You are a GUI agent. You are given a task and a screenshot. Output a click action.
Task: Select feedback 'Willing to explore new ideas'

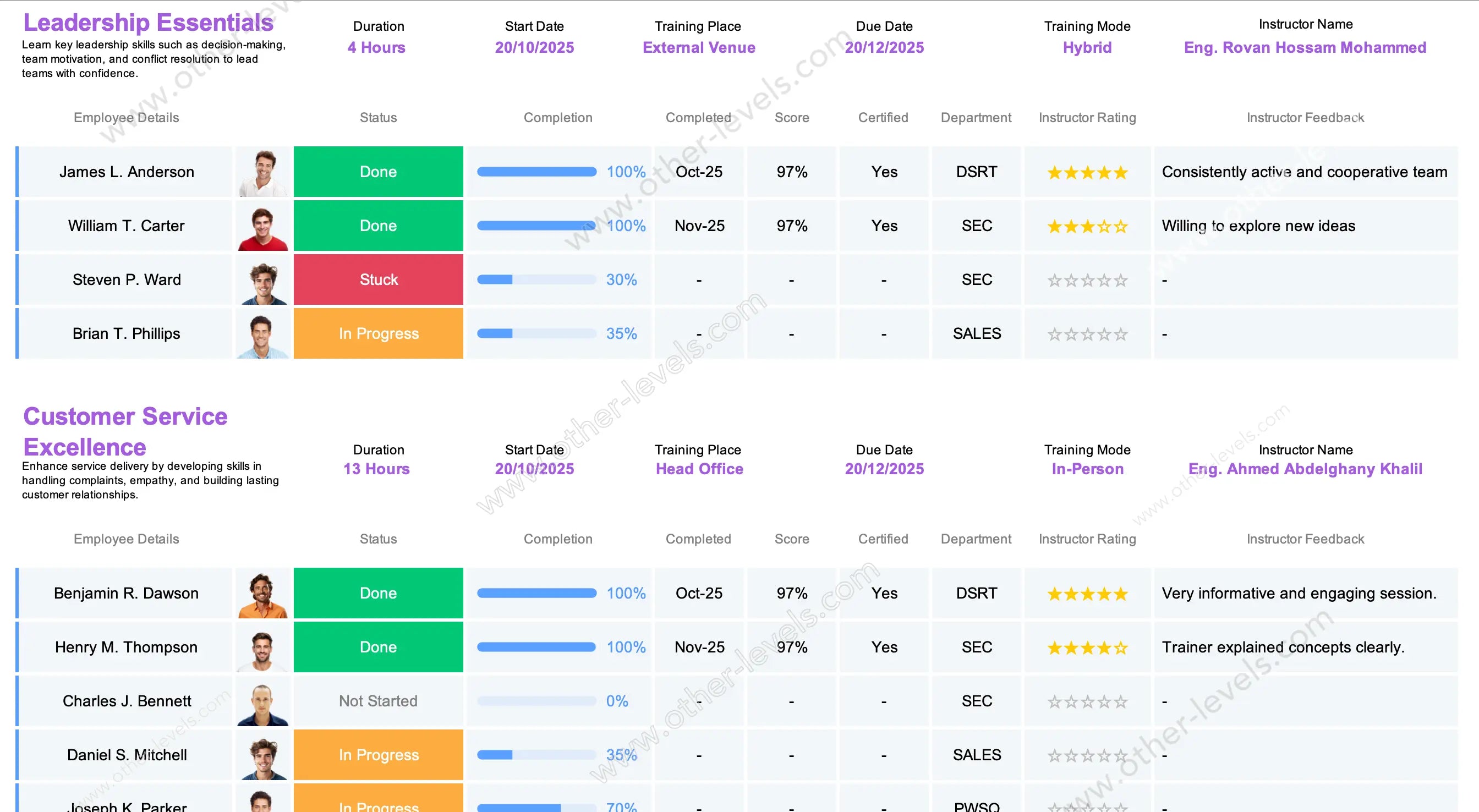pos(1258,226)
